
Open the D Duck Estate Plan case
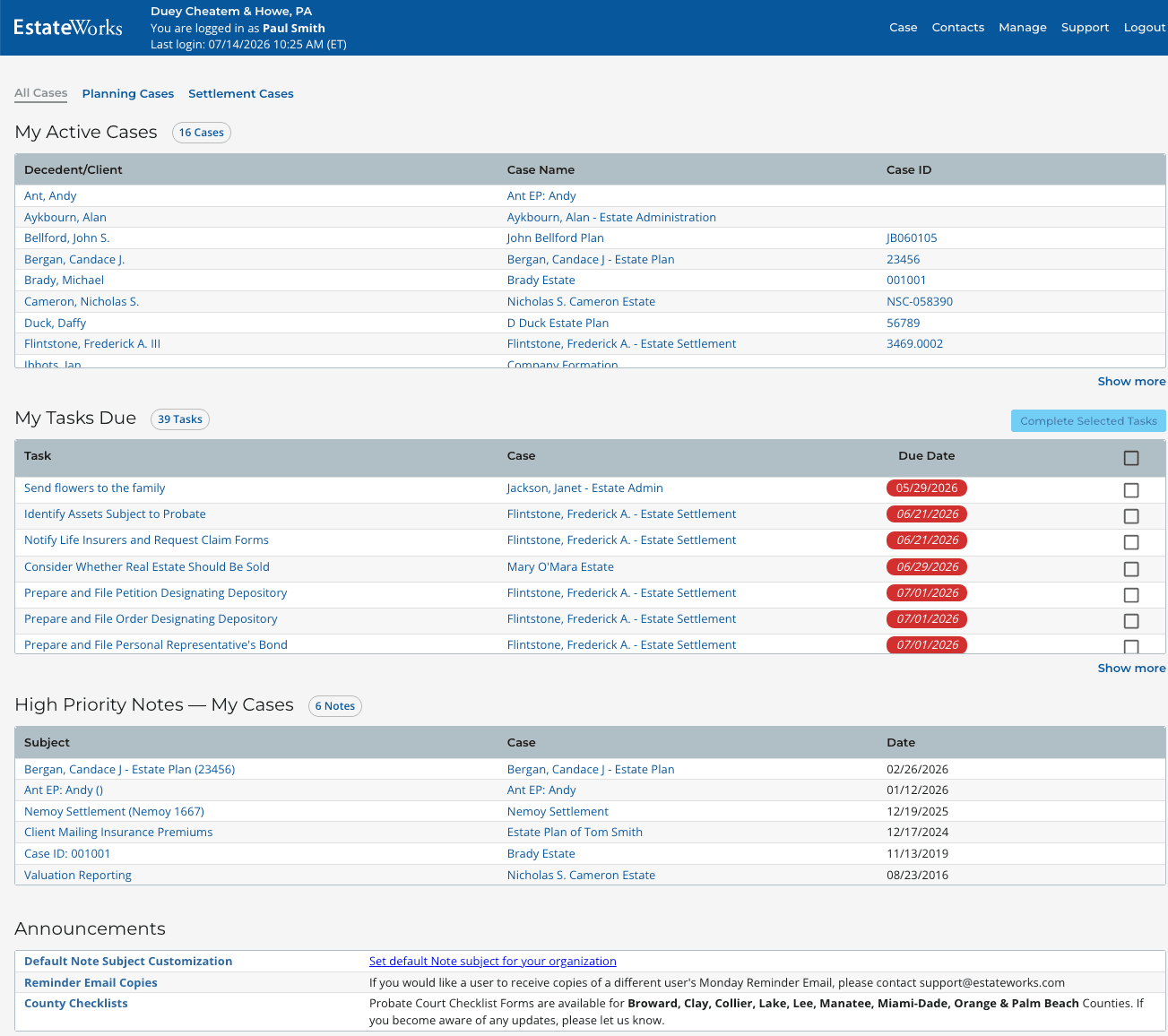(558, 323)
